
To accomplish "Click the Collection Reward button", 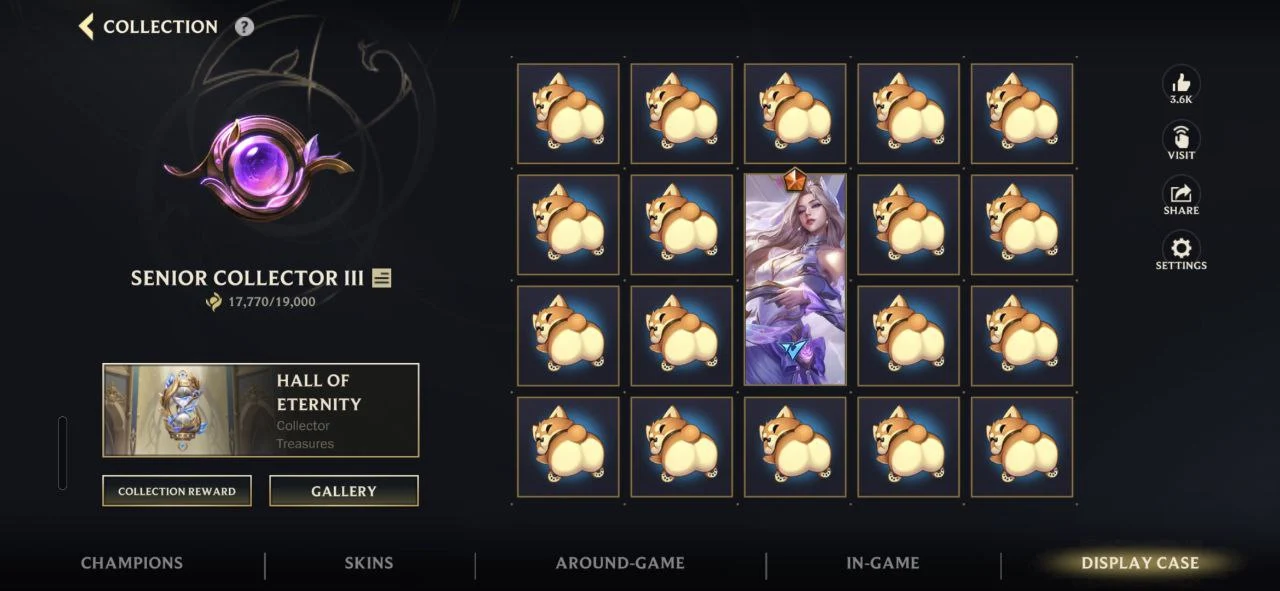I will tap(177, 491).
